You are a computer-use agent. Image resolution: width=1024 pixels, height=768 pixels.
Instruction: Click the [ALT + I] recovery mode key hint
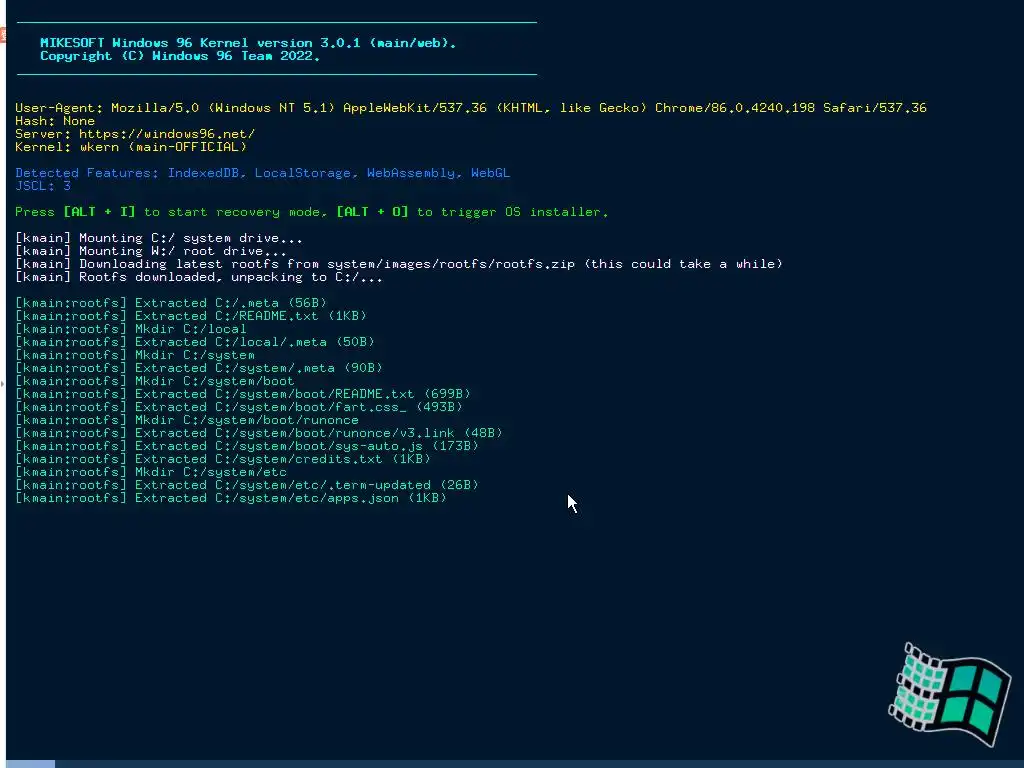[99, 212]
